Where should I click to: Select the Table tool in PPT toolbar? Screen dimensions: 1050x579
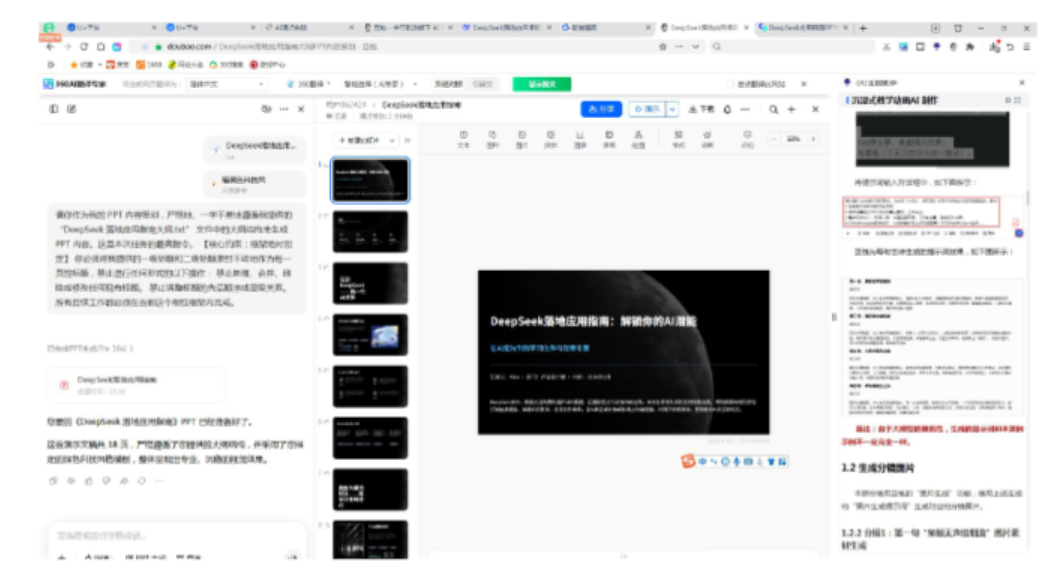[609, 139]
